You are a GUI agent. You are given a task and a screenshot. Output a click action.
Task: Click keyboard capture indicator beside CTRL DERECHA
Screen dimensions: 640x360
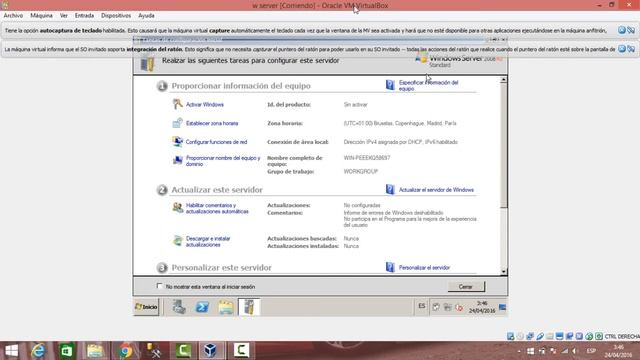598,336
